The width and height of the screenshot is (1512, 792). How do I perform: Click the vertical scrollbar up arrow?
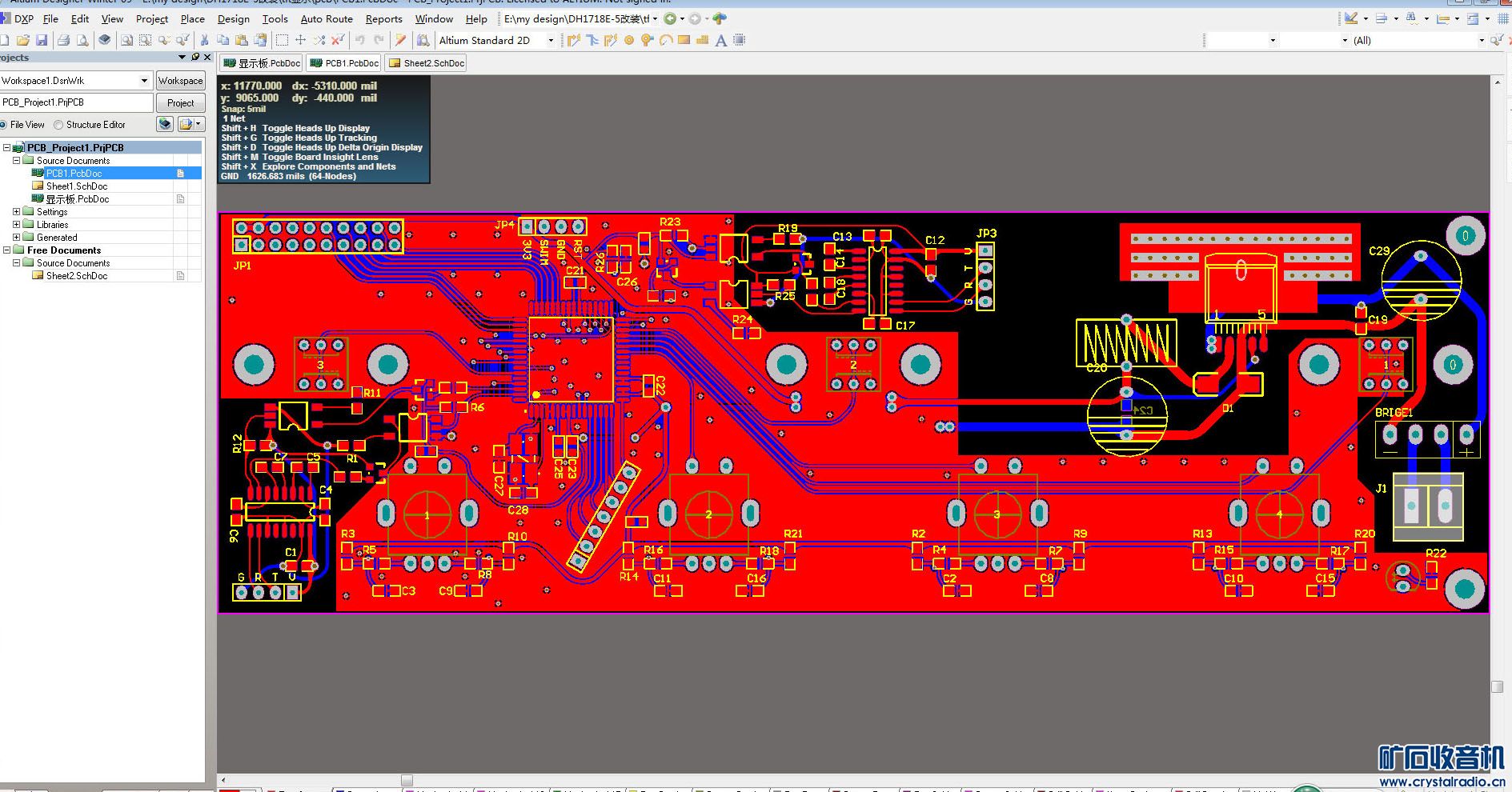pos(1498,82)
